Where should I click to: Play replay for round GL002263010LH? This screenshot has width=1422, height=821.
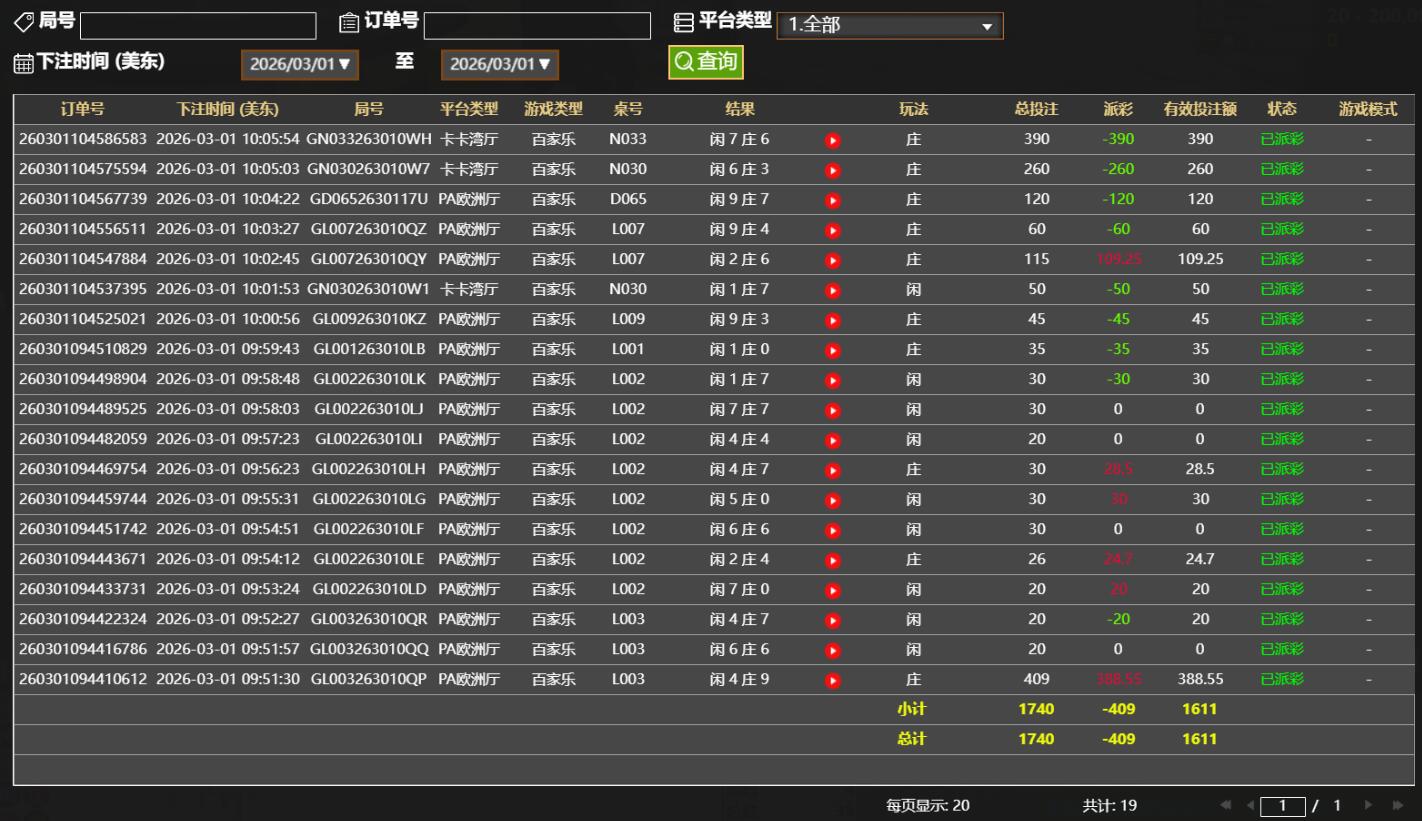coord(833,470)
